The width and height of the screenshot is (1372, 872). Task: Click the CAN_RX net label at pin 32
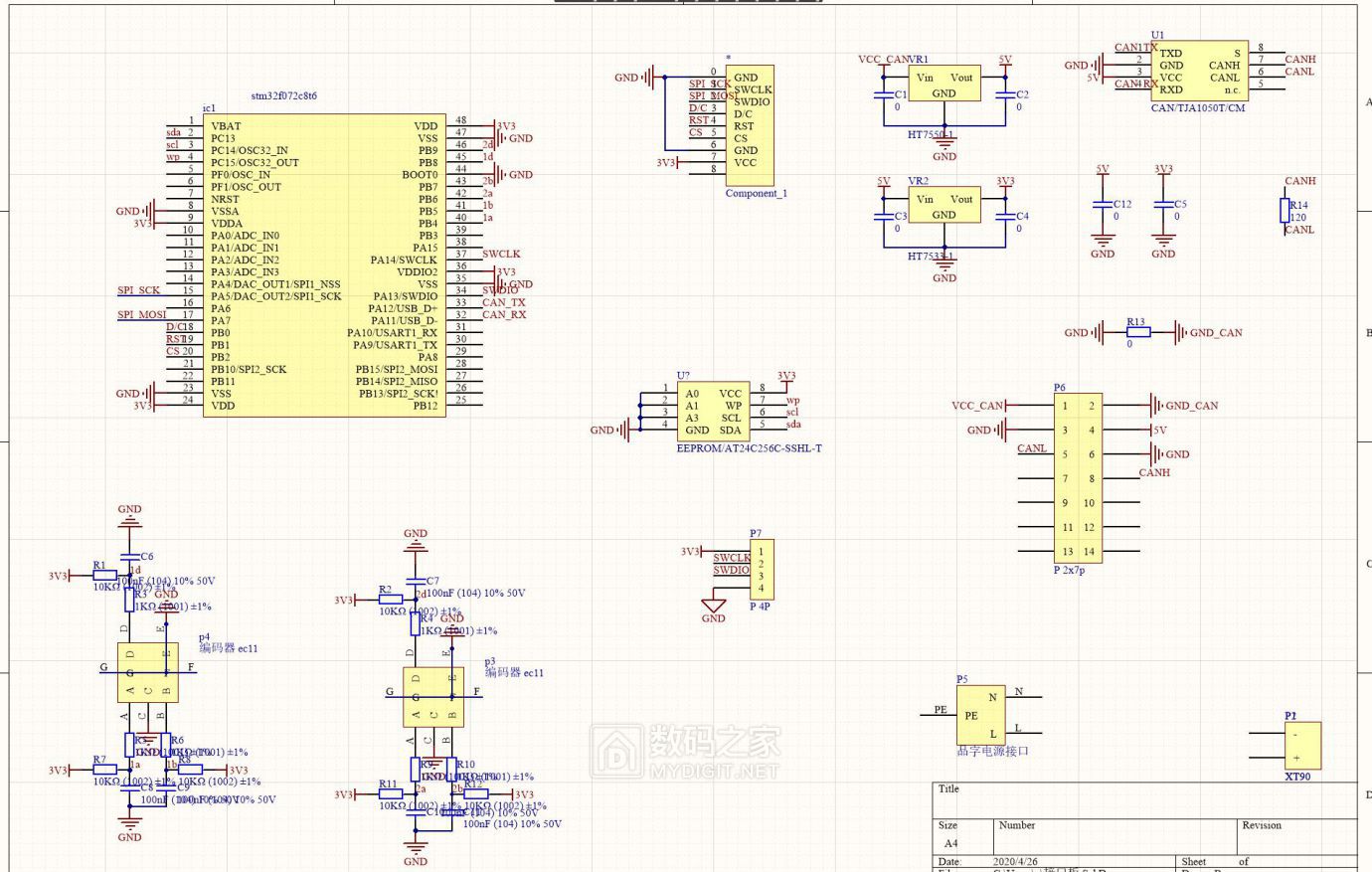point(504,314)
